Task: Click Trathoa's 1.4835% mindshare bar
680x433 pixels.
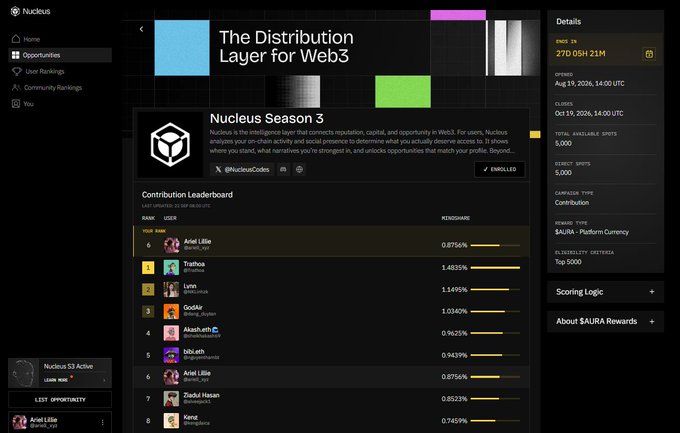Action: [x=495, y=268]
